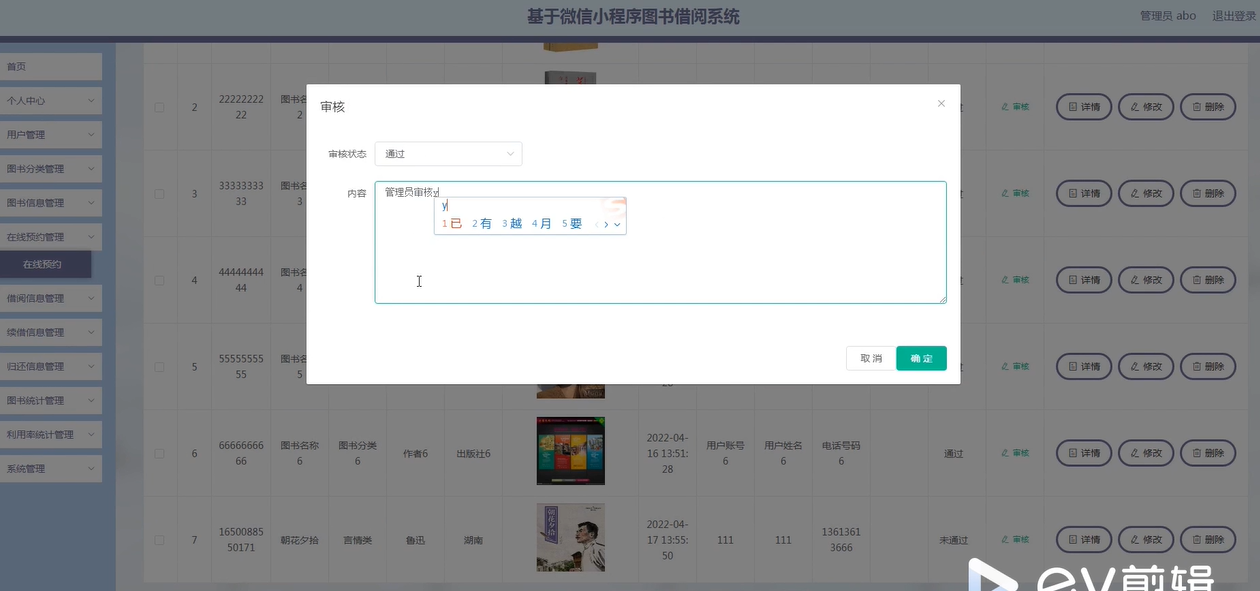Delete row 6 with 删除

coord(1208,453)
